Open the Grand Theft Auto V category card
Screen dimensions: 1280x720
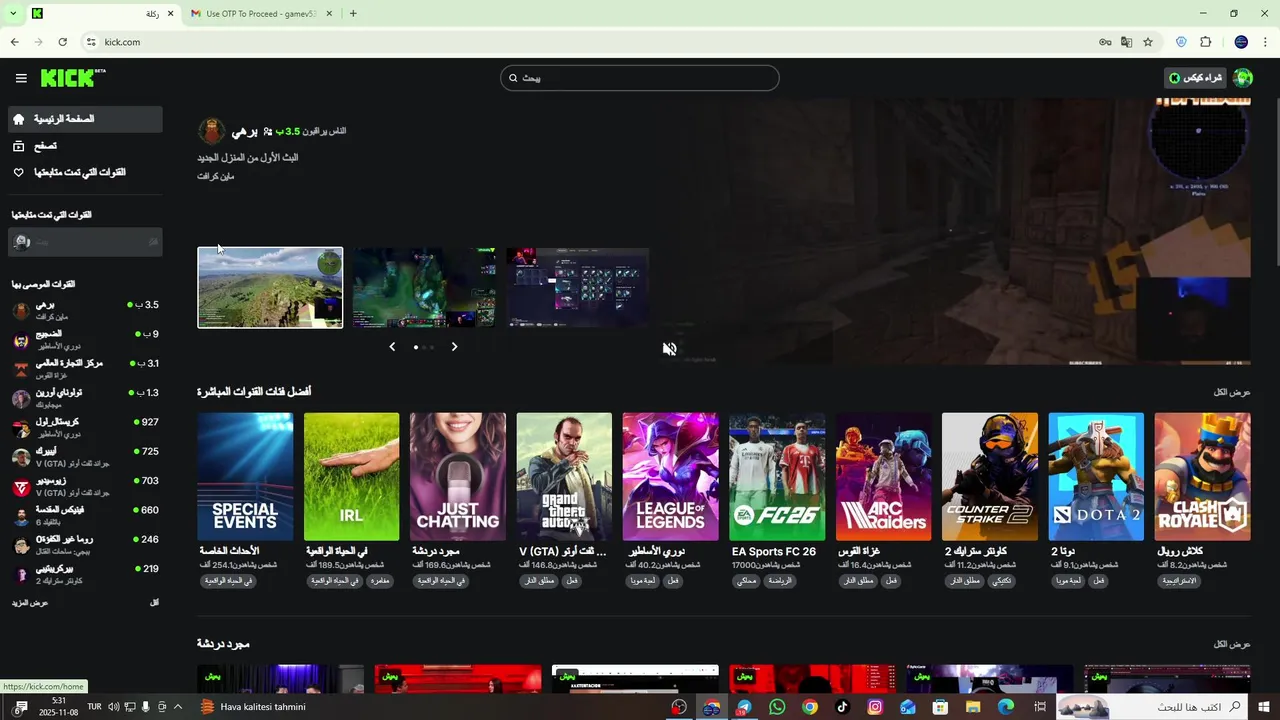click(x=564, y=477)
